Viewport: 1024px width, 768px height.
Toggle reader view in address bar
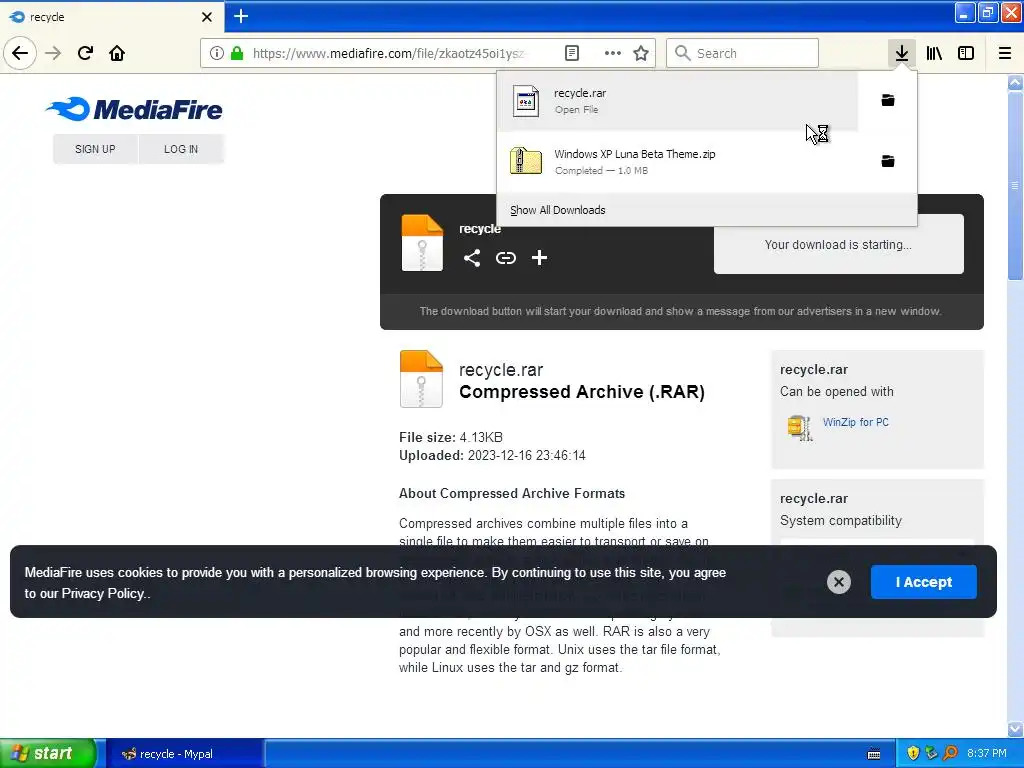571,53
